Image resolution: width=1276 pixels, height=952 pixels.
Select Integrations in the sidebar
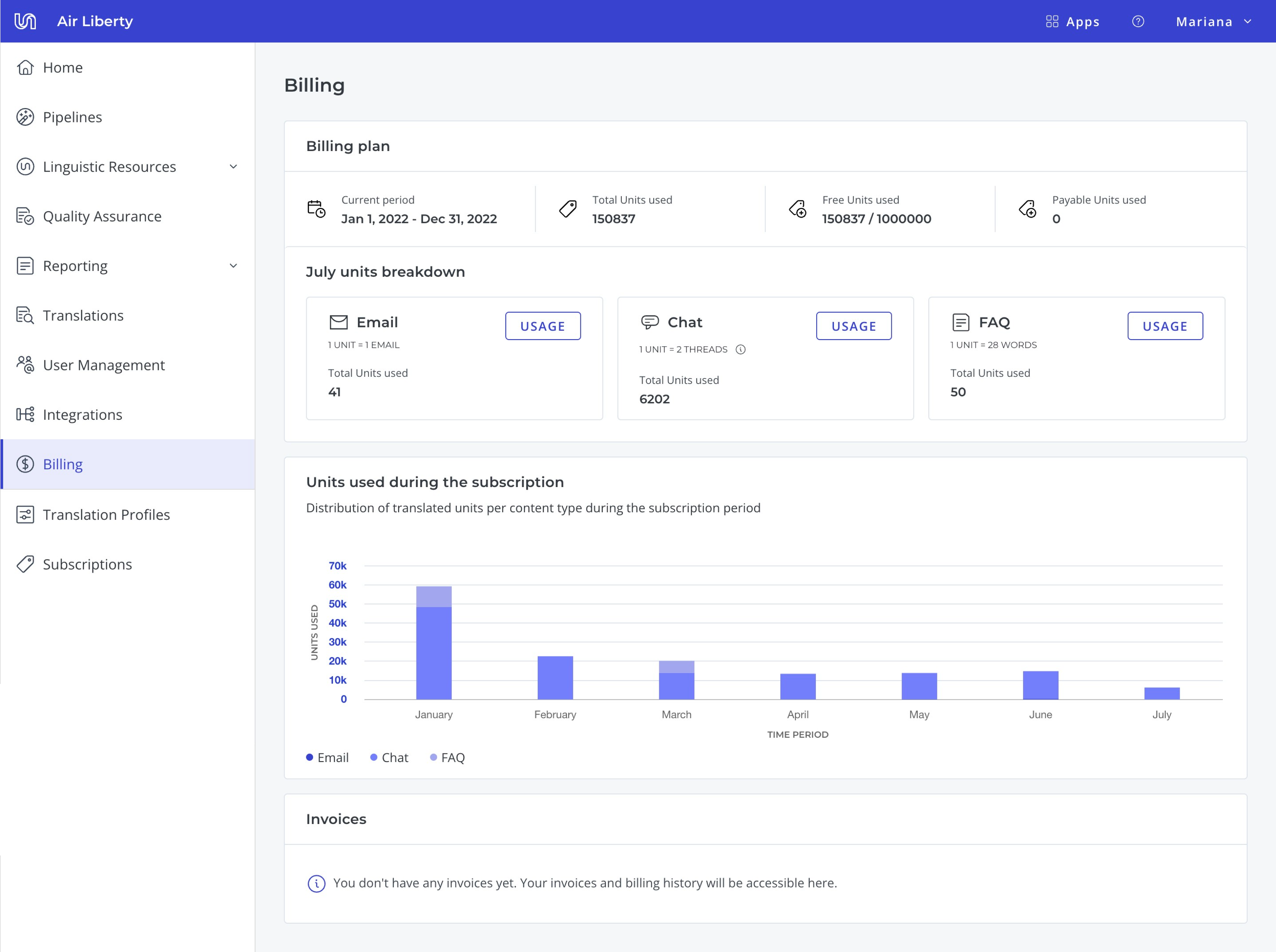(x=83, y=414)
